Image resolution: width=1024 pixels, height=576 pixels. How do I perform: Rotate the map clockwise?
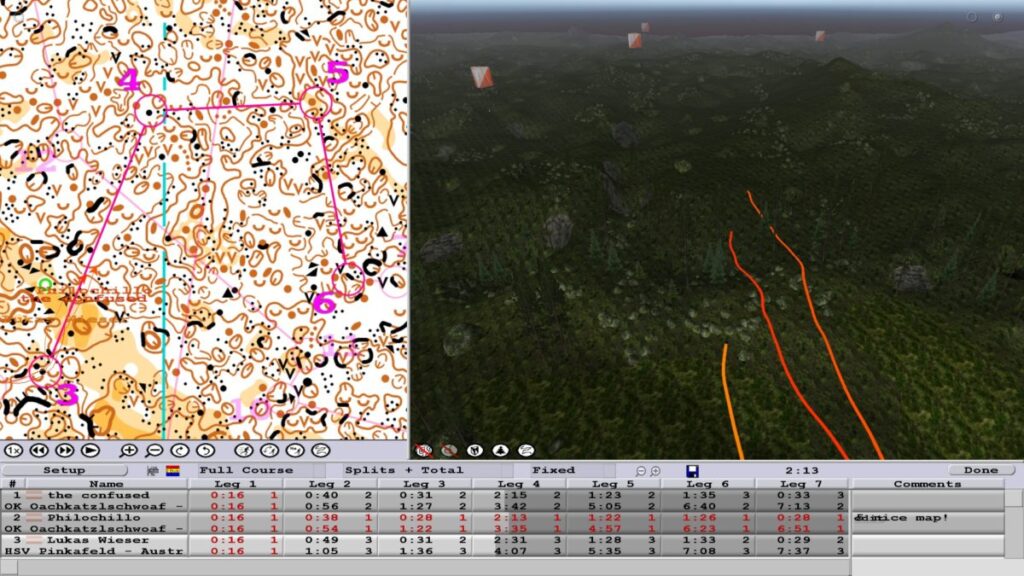click(x=180, y=451)
